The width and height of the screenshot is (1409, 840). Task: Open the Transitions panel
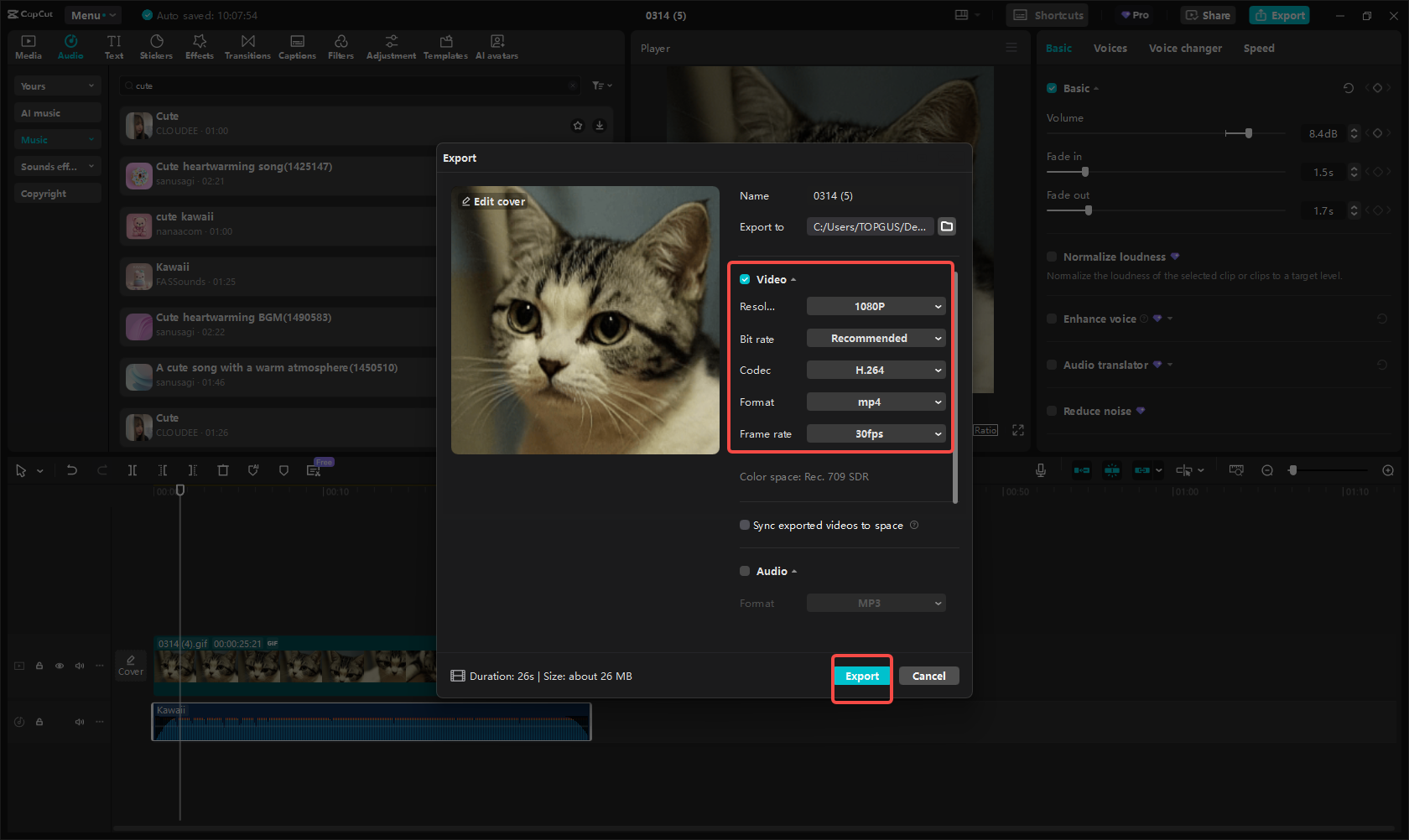tap(247, 46)
